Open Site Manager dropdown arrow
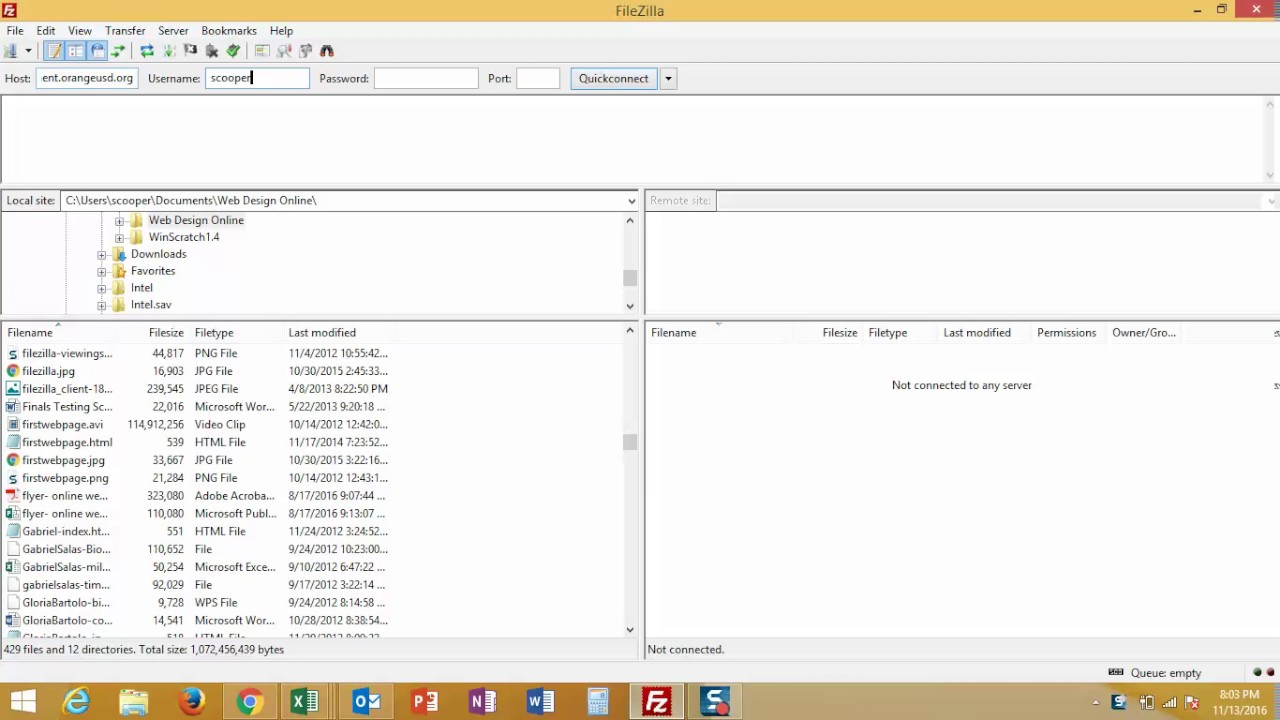 (28, 51)
